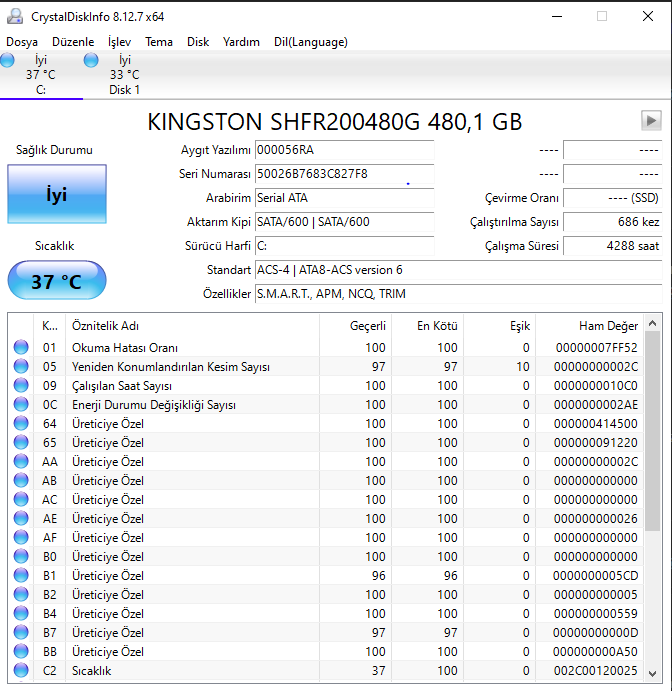
Task: Click the Eşik column header
Action: (x=499, y=326)
